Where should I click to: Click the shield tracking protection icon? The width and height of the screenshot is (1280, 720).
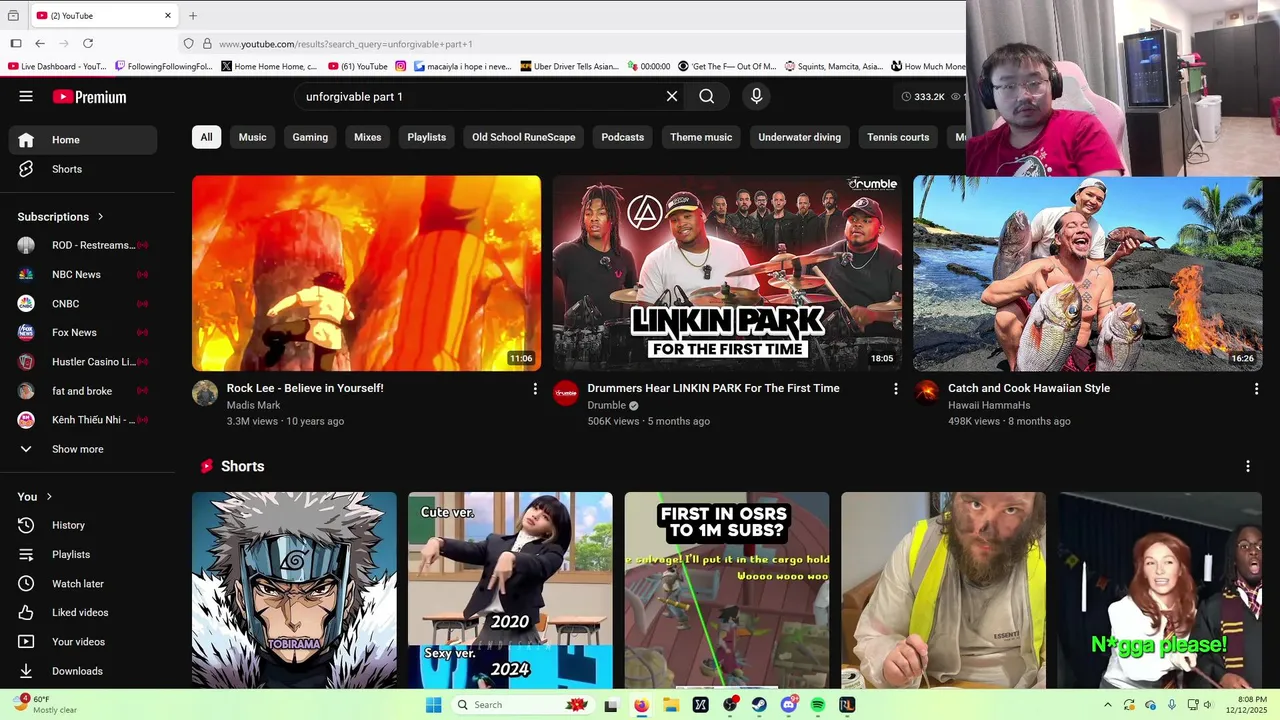(188, 44)
